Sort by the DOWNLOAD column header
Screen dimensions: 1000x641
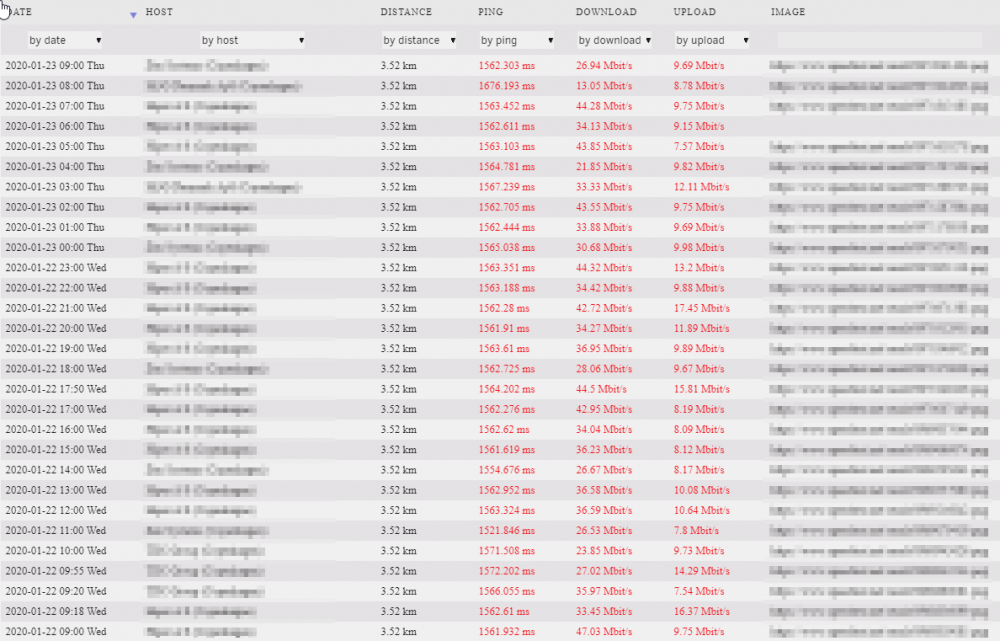click(606, 12)
